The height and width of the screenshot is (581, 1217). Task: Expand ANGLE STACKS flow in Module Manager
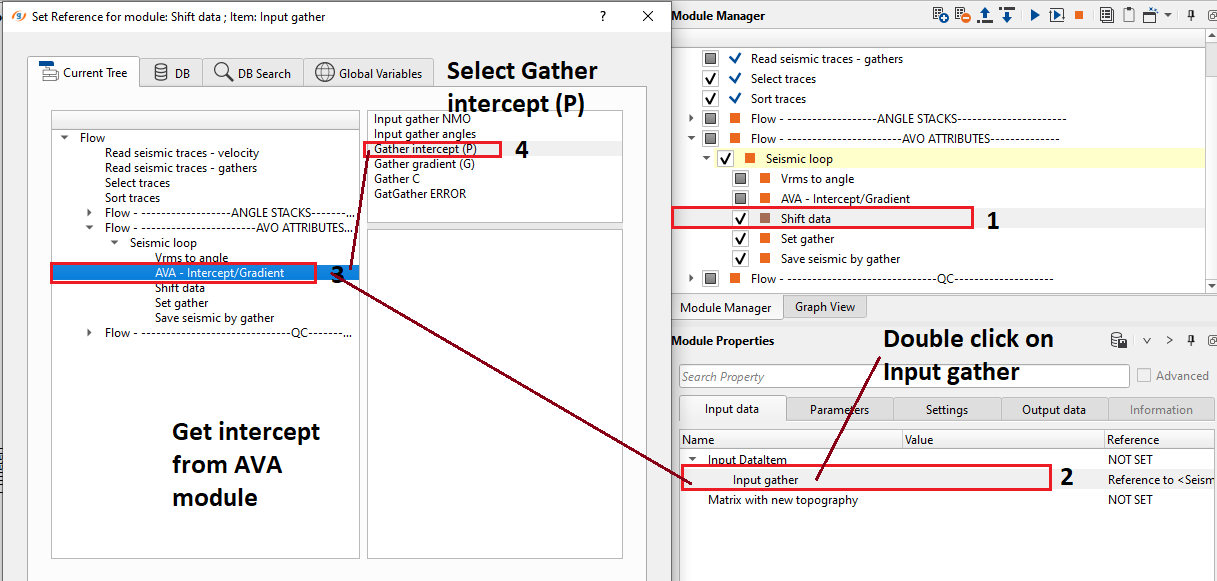pos(691,119)
